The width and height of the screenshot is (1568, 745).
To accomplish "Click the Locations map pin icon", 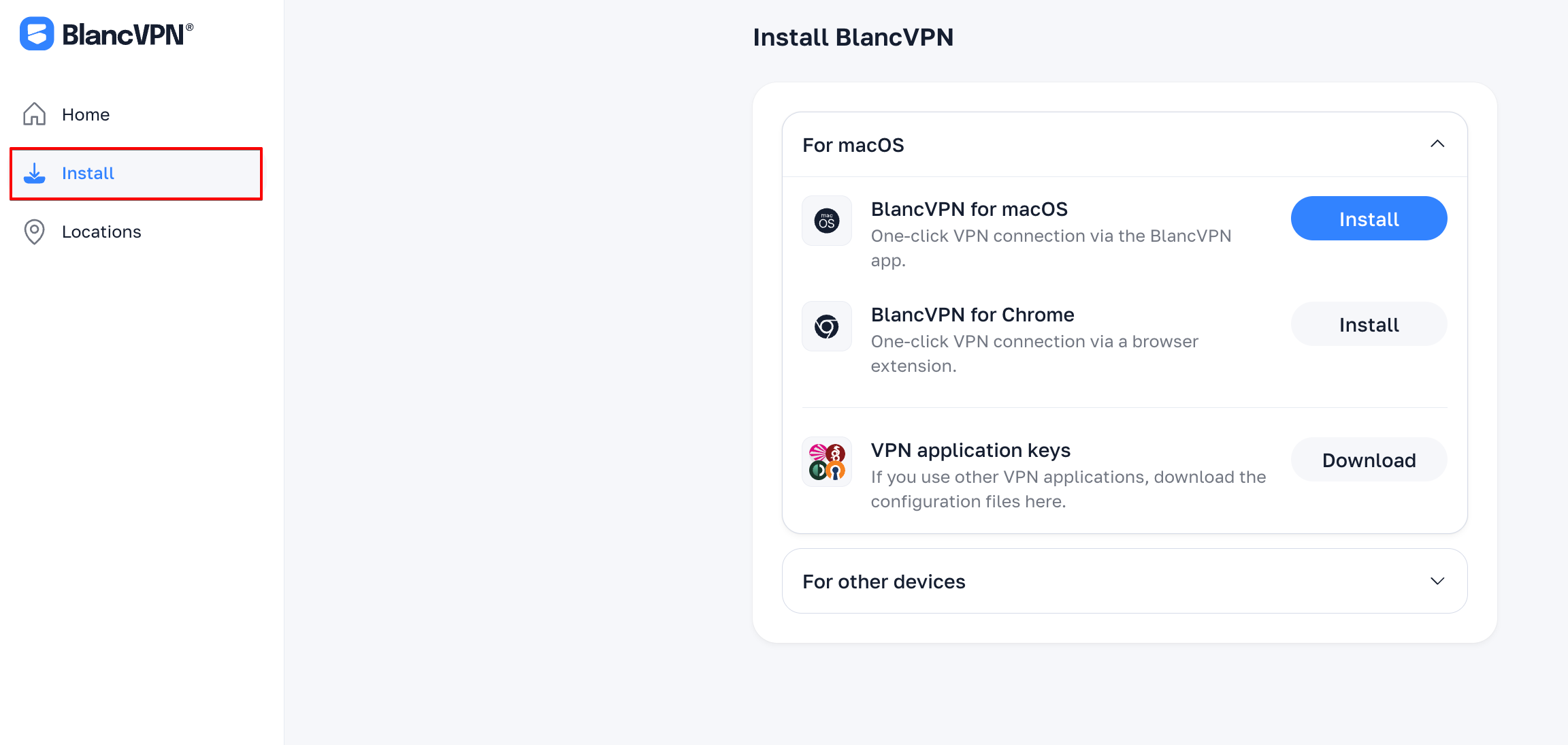I will click(x=34, y=232).
